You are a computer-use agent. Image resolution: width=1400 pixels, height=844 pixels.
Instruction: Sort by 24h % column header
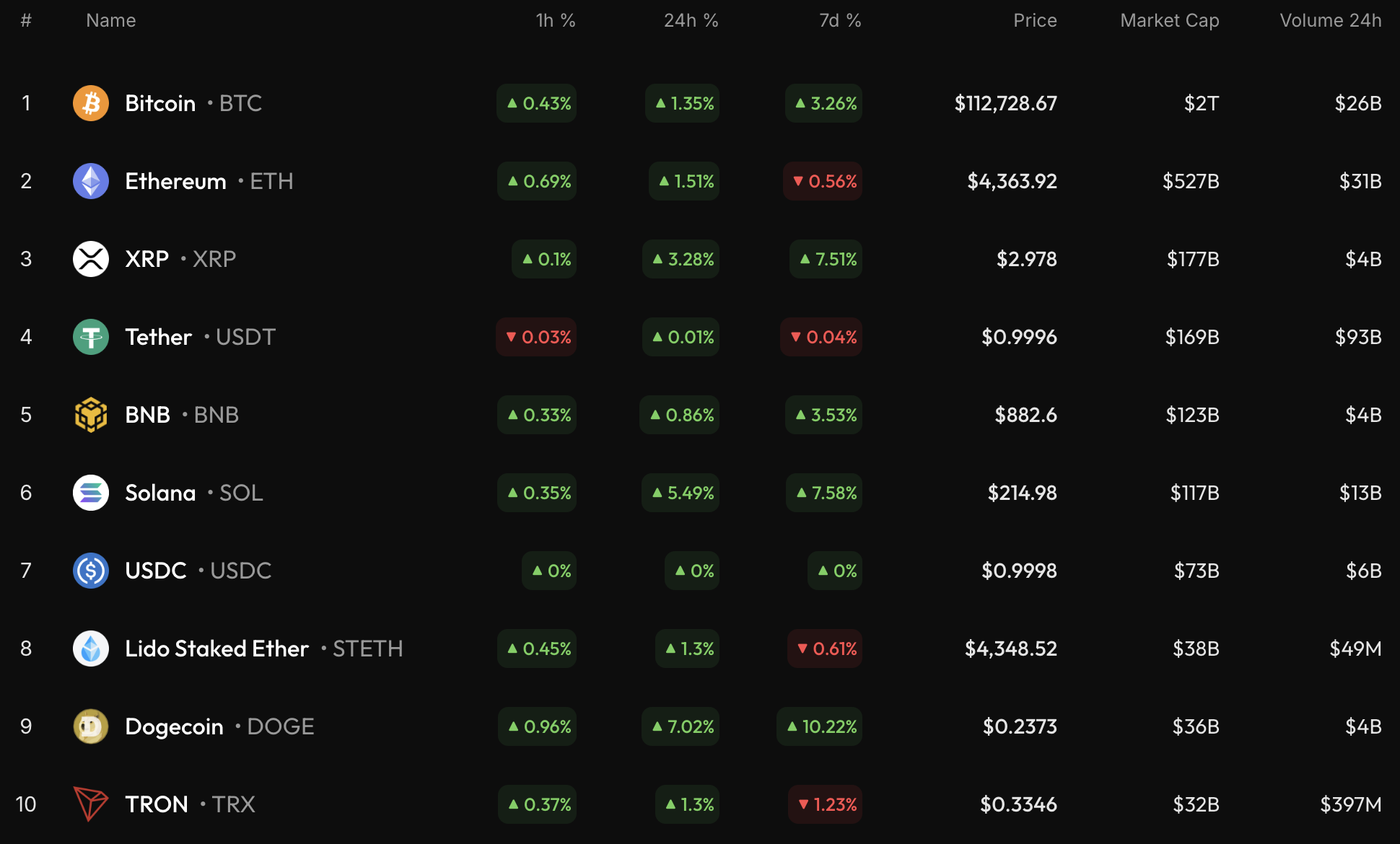tap(691, 20)
